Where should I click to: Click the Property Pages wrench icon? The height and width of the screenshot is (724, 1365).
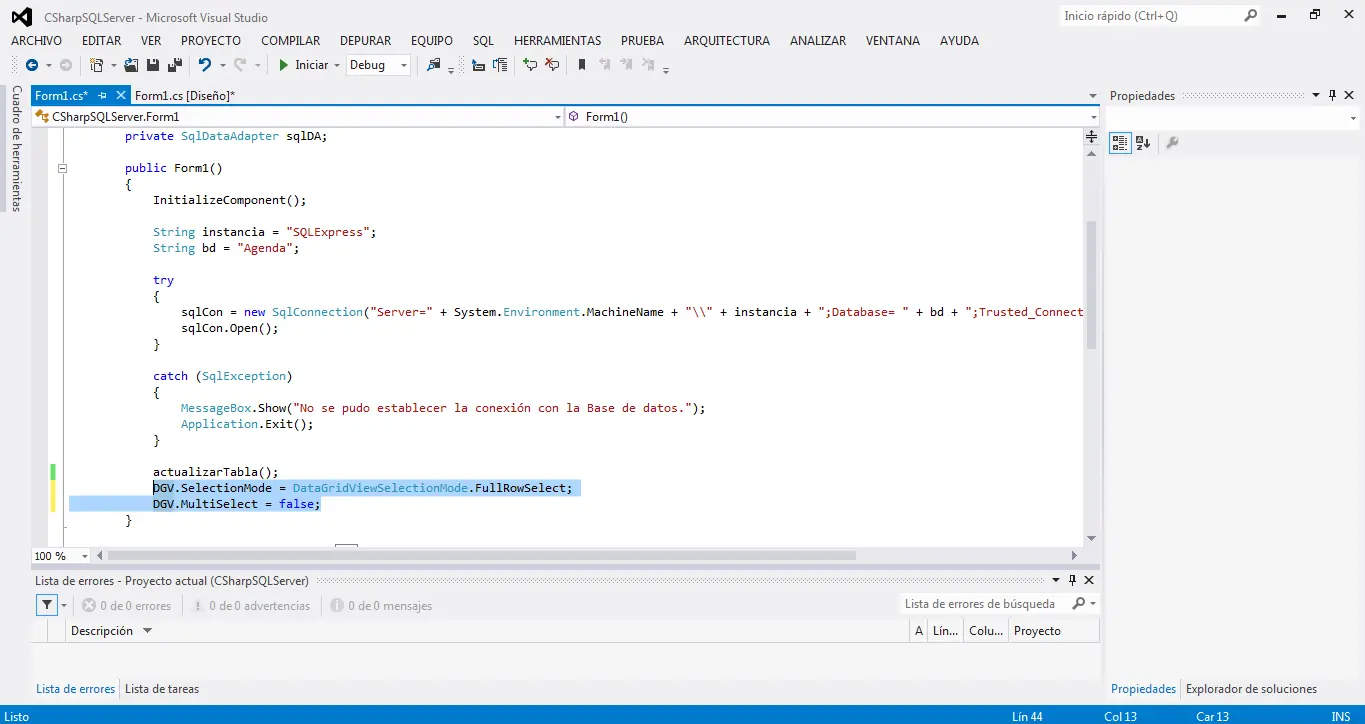[x=1173, y=143]
